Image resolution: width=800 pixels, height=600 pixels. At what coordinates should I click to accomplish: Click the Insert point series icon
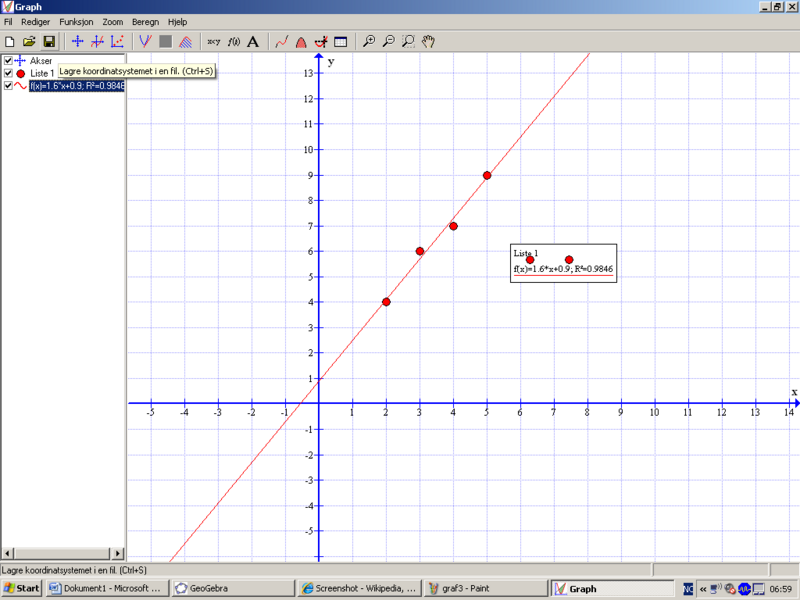pyautogui.click(x=117, y=42)
